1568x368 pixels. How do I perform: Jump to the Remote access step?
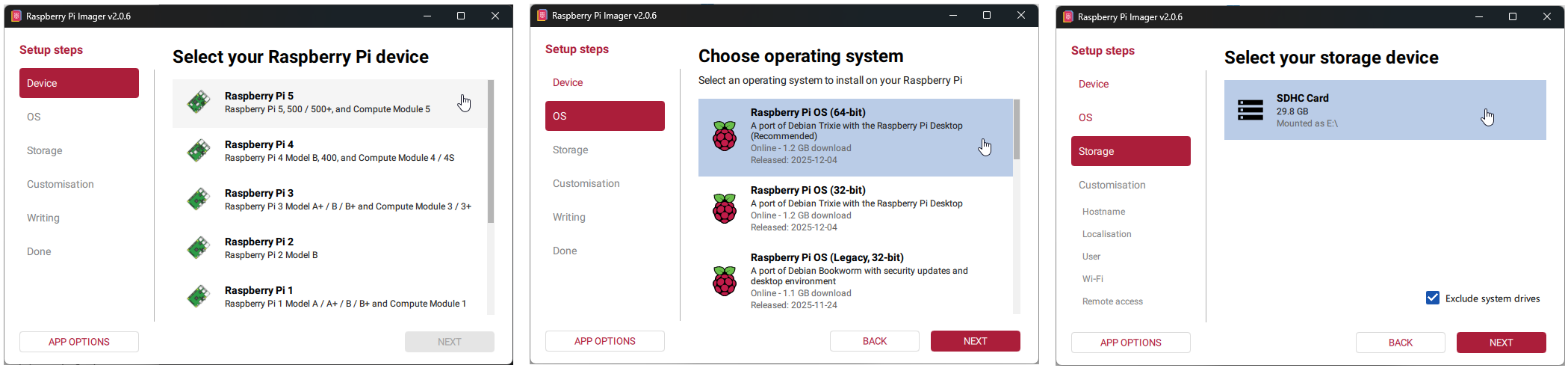point(1112,301)
